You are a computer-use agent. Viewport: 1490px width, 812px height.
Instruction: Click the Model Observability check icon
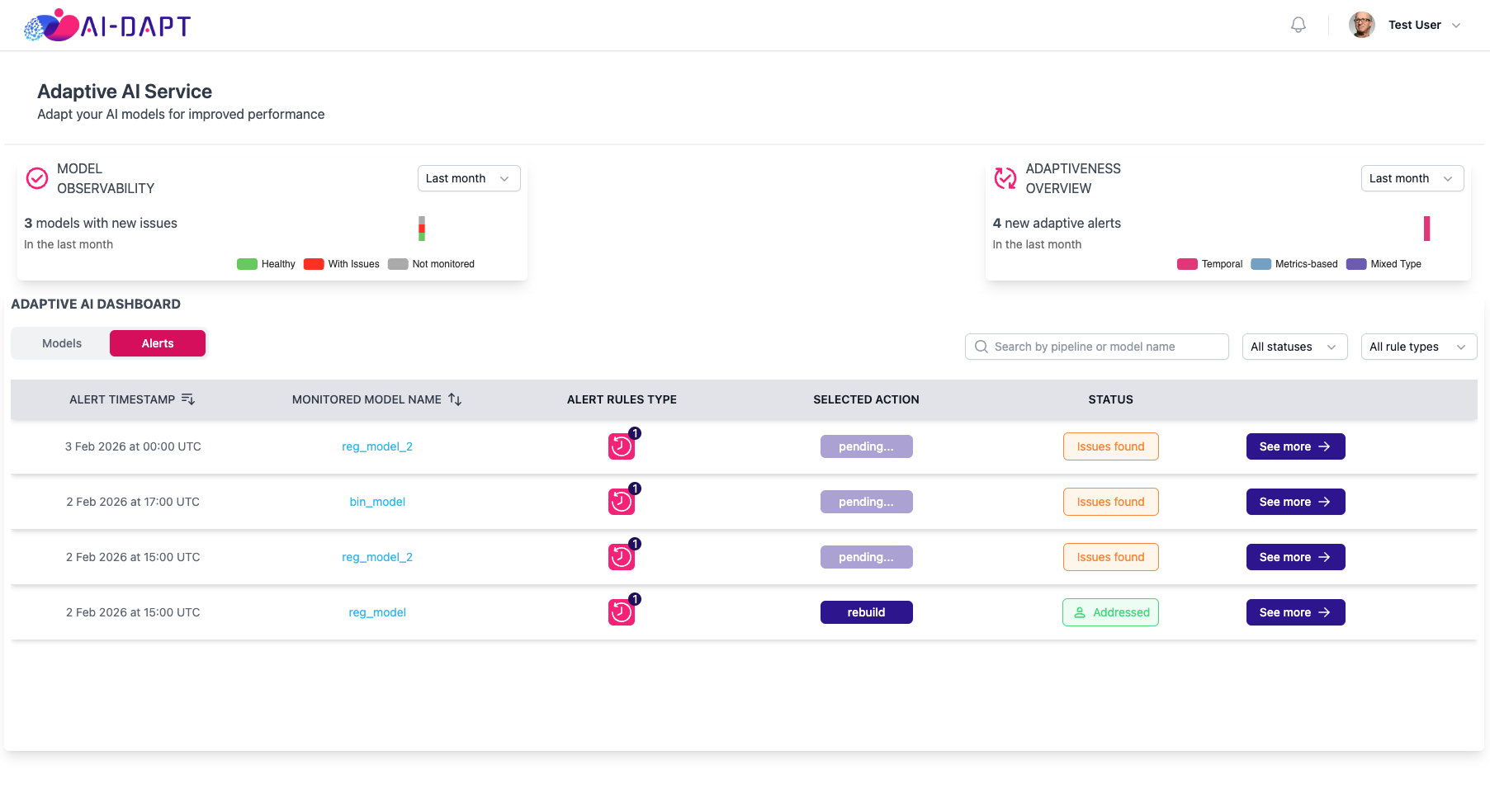[x=37, y=178]
